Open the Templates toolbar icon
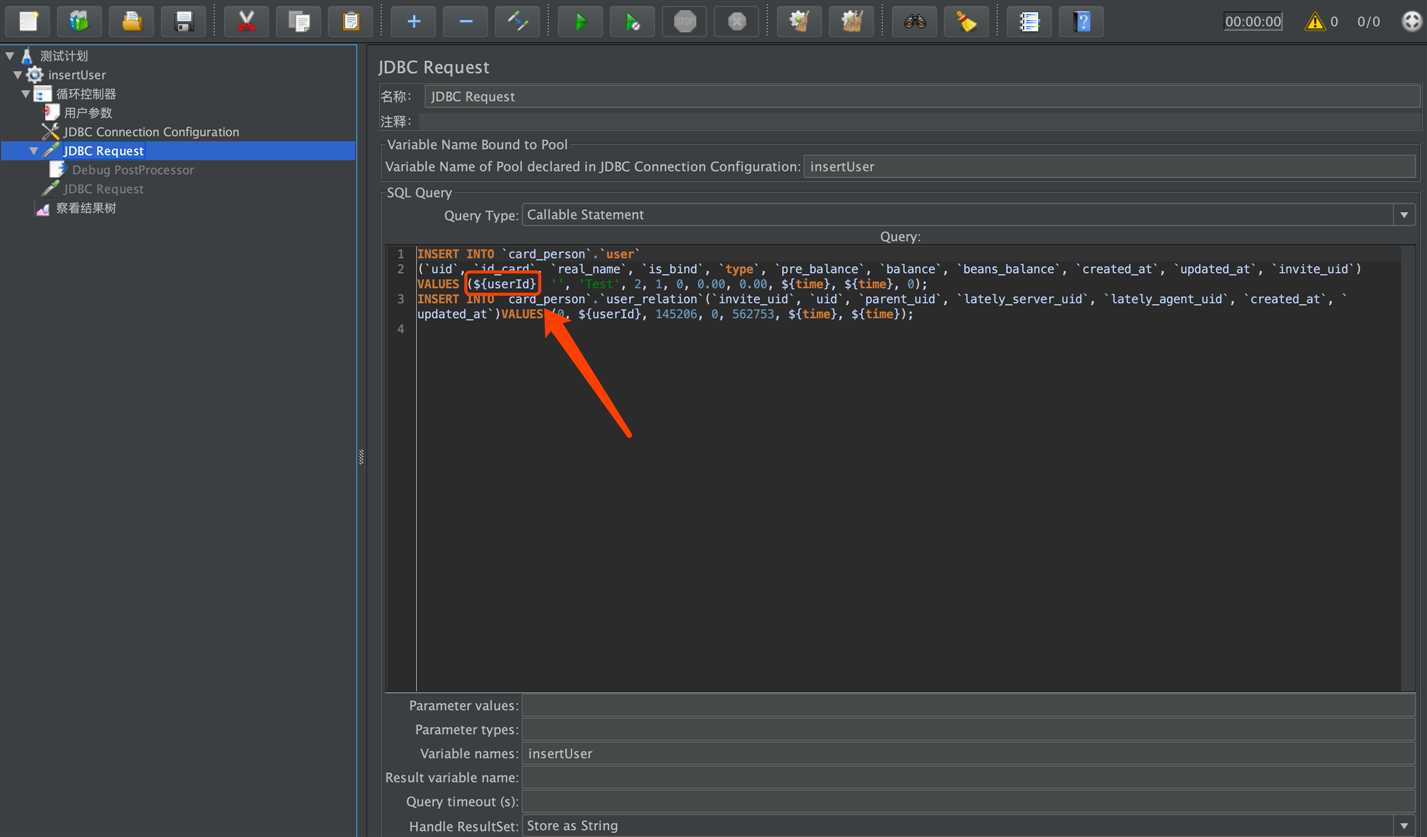This screenshot has height=837, width=1427. [x=79, y=21]
